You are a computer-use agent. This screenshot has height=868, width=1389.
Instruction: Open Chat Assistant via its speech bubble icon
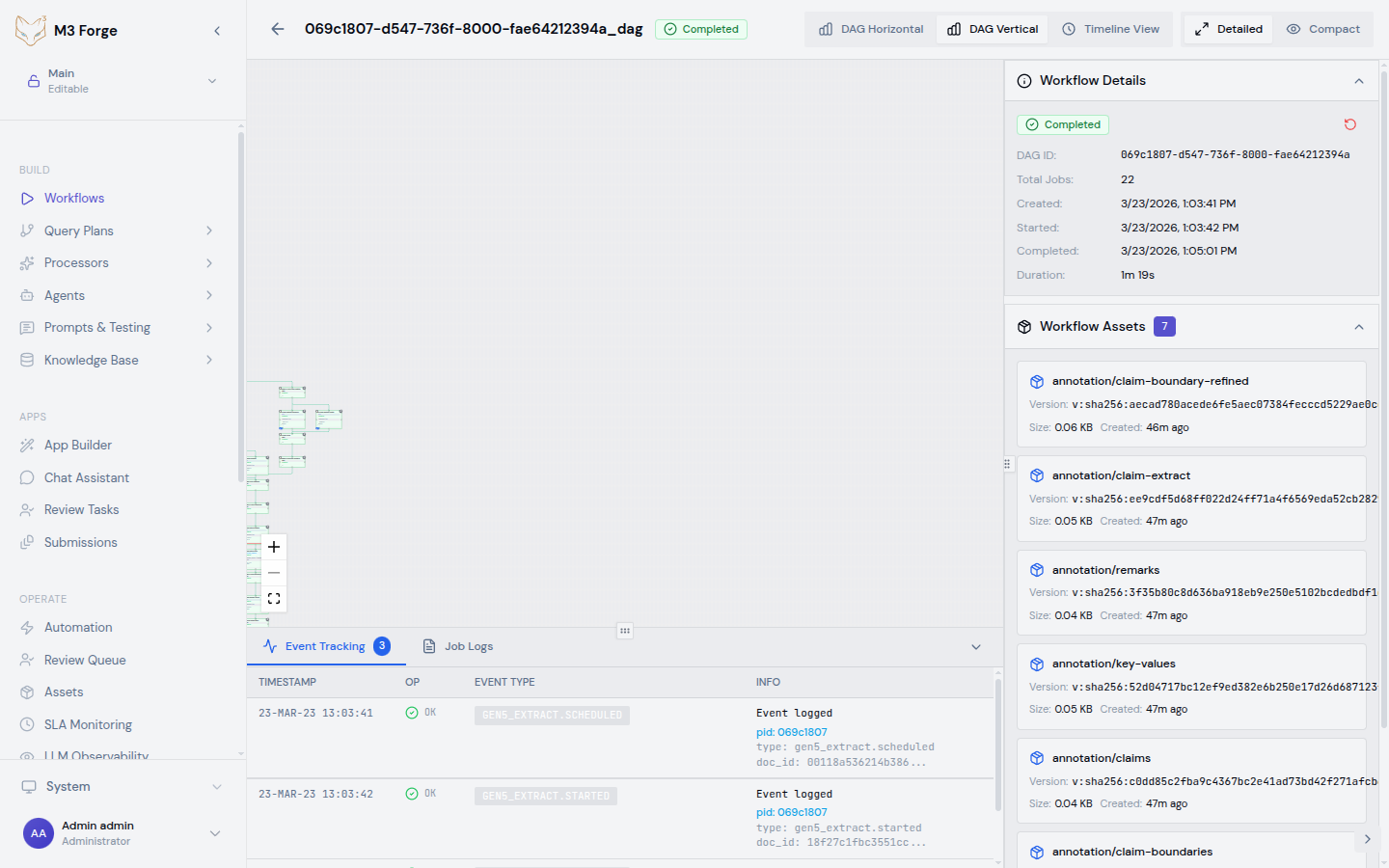(x=27, y=477)
